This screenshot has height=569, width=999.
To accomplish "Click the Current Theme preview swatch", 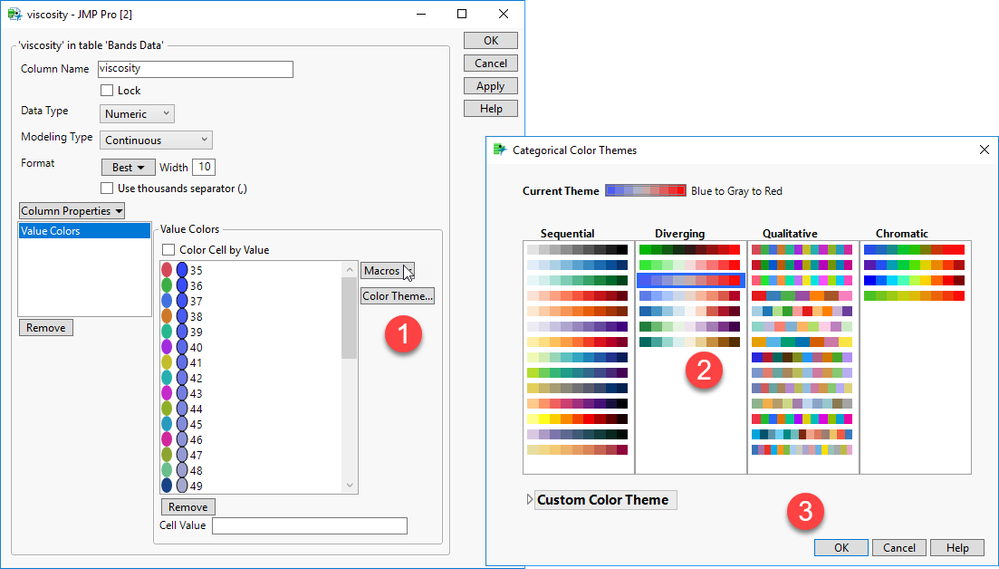I will click(x=645, y=191).
